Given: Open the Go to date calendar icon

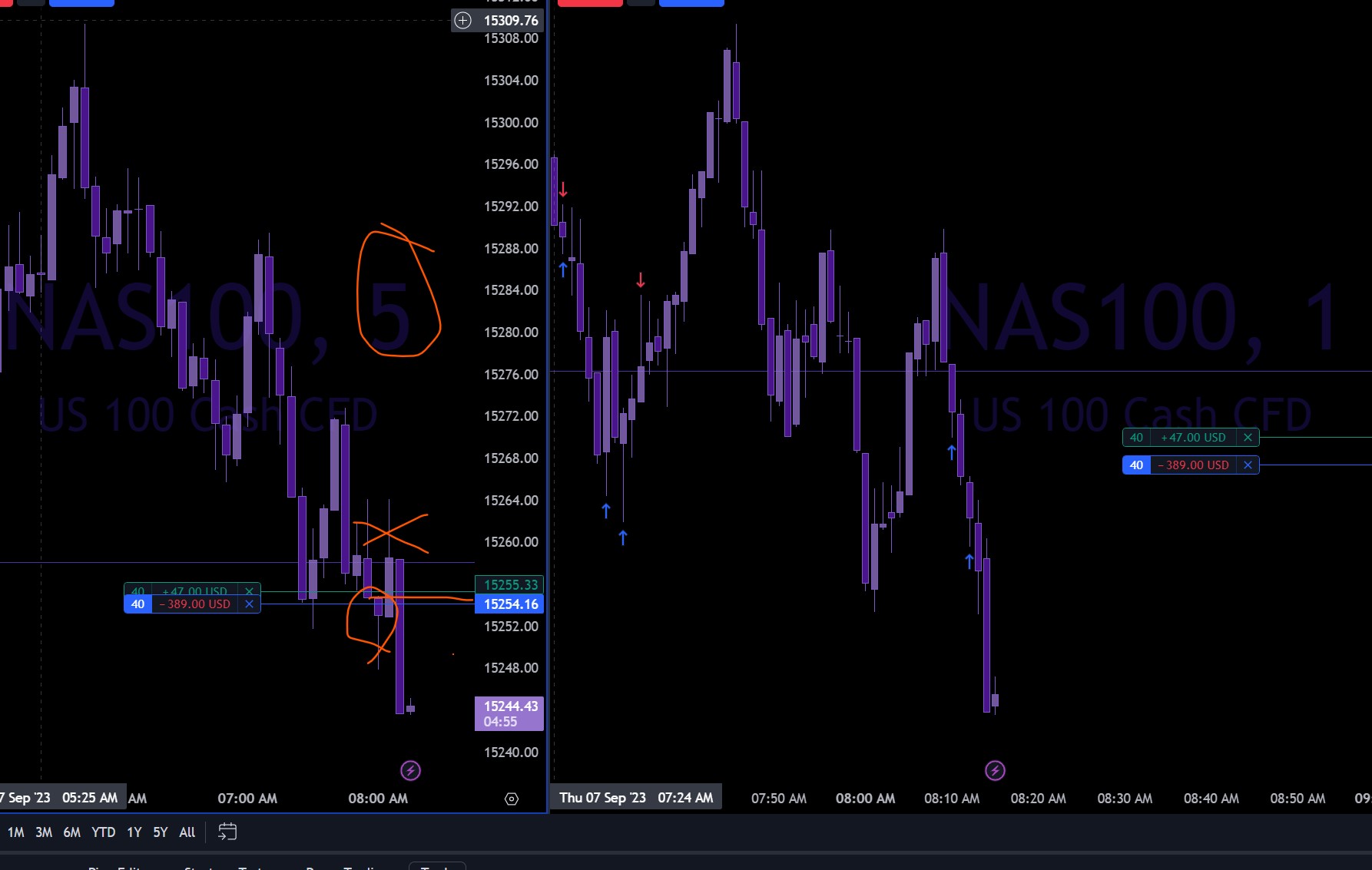Looking at the screenshot, I should (x=227, y=832).
